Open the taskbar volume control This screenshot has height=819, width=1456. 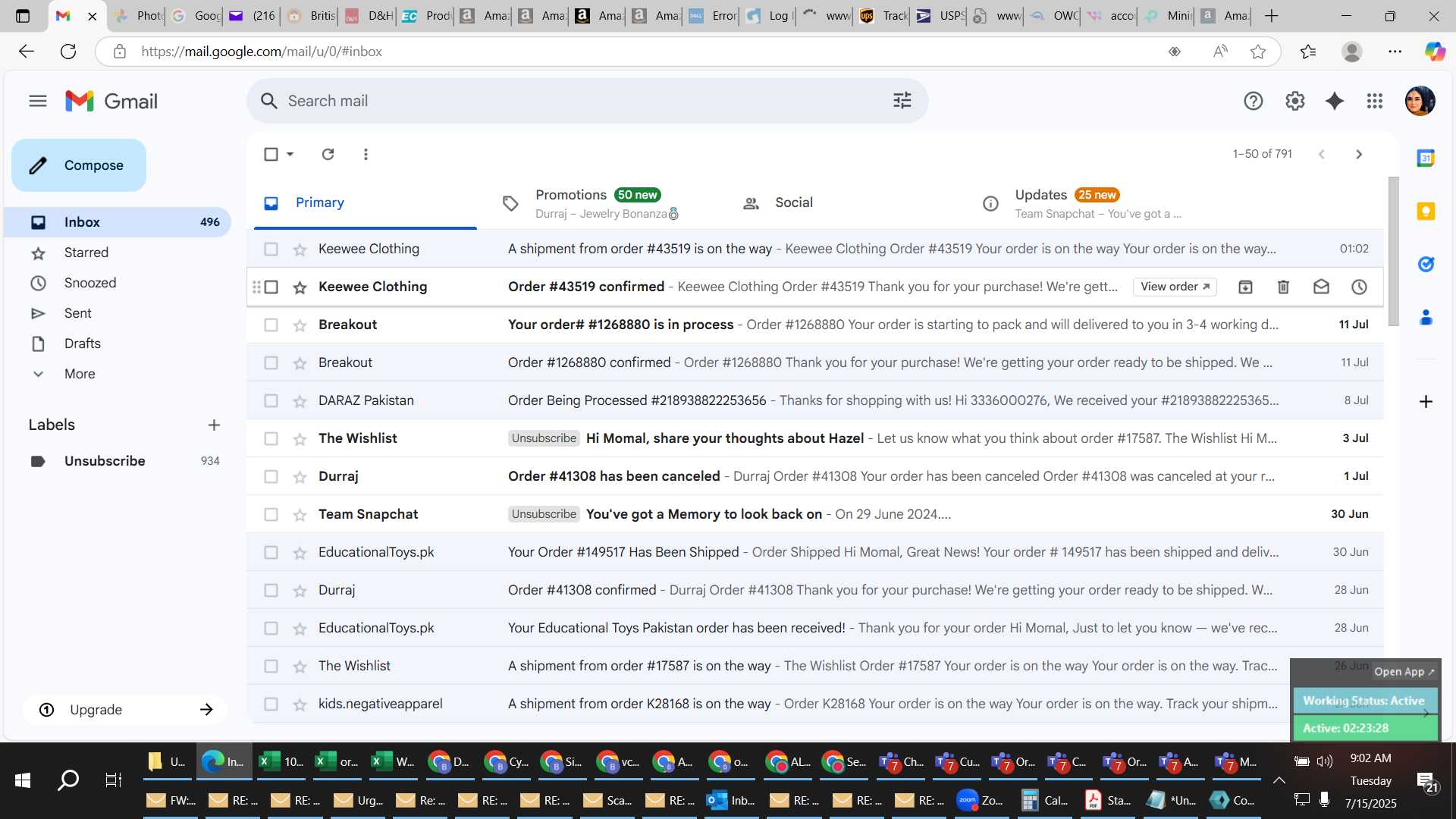[1325, 761]
